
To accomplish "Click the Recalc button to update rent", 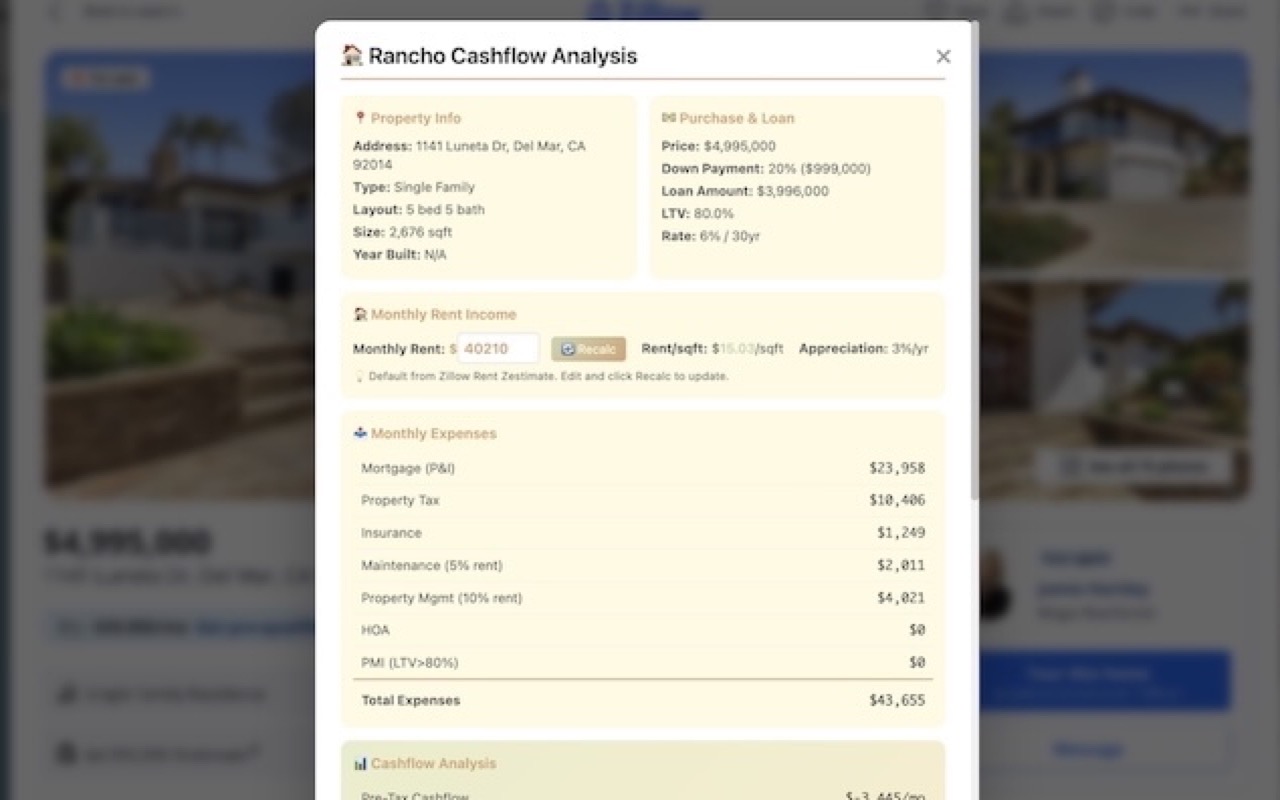I will tap(588, 348).
